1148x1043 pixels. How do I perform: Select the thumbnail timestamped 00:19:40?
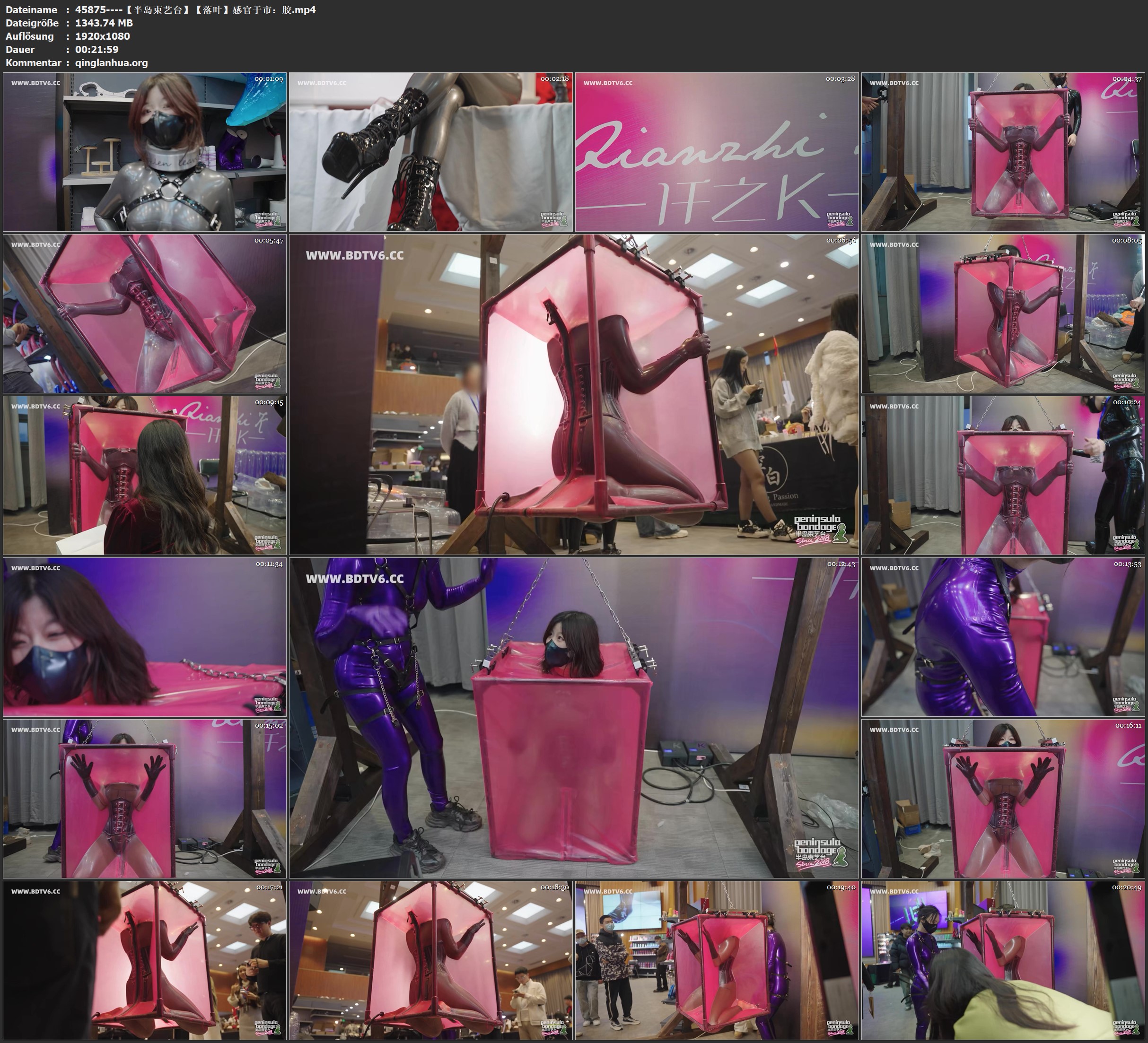(x=716, y=960)
